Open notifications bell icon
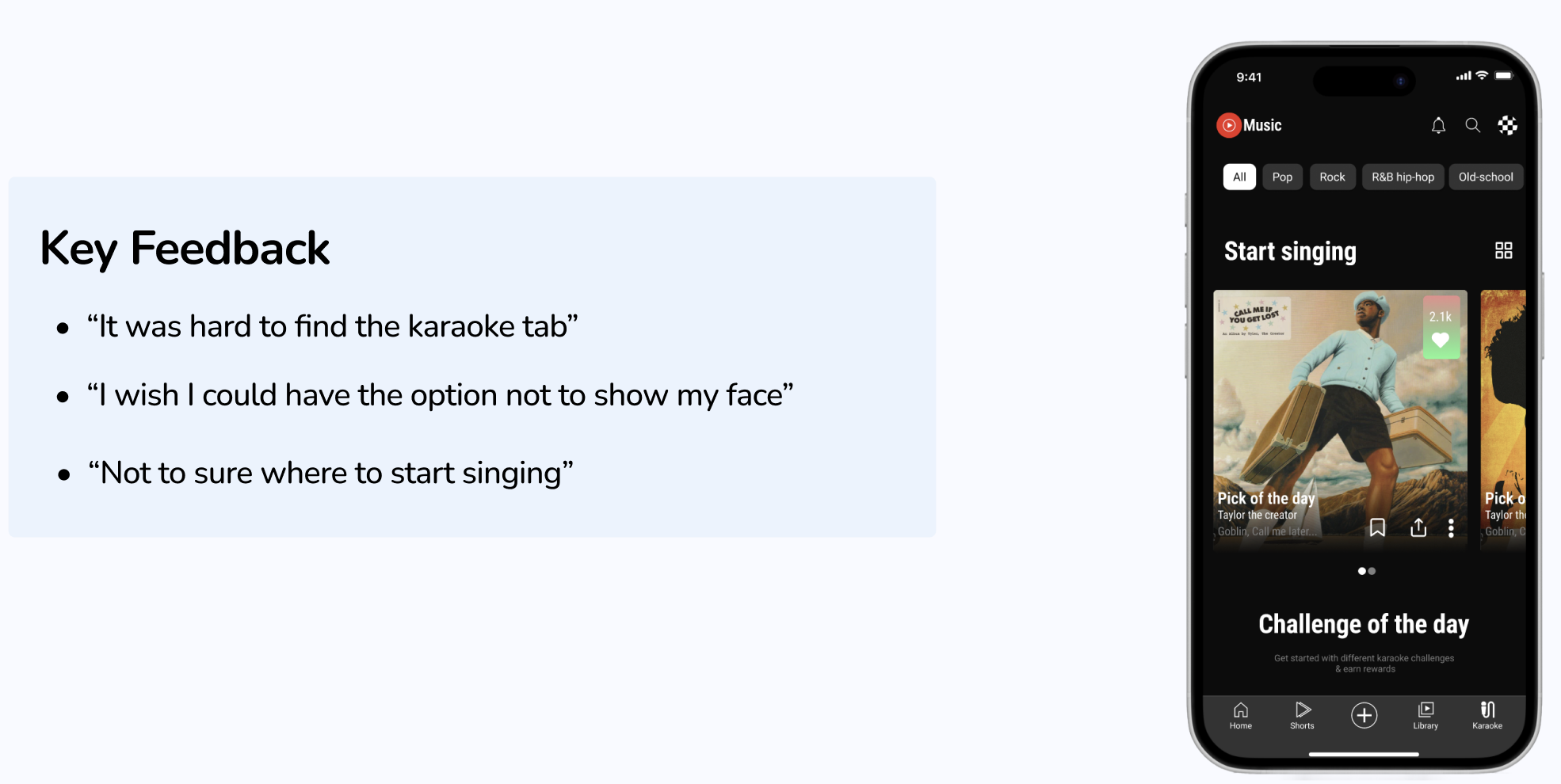The height and width of the screenshot is (784, 1561). 1438,125
